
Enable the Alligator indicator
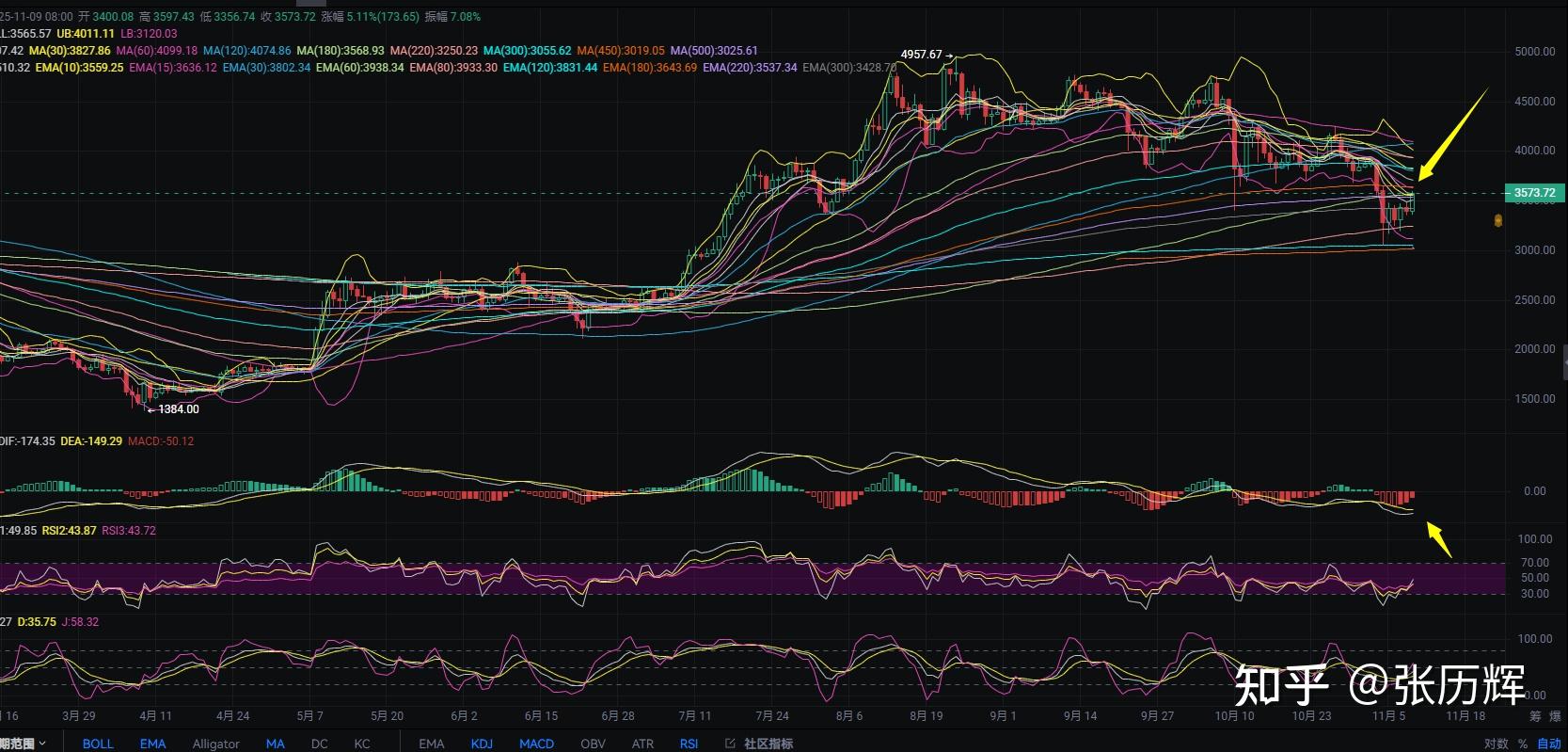[215, 744]
